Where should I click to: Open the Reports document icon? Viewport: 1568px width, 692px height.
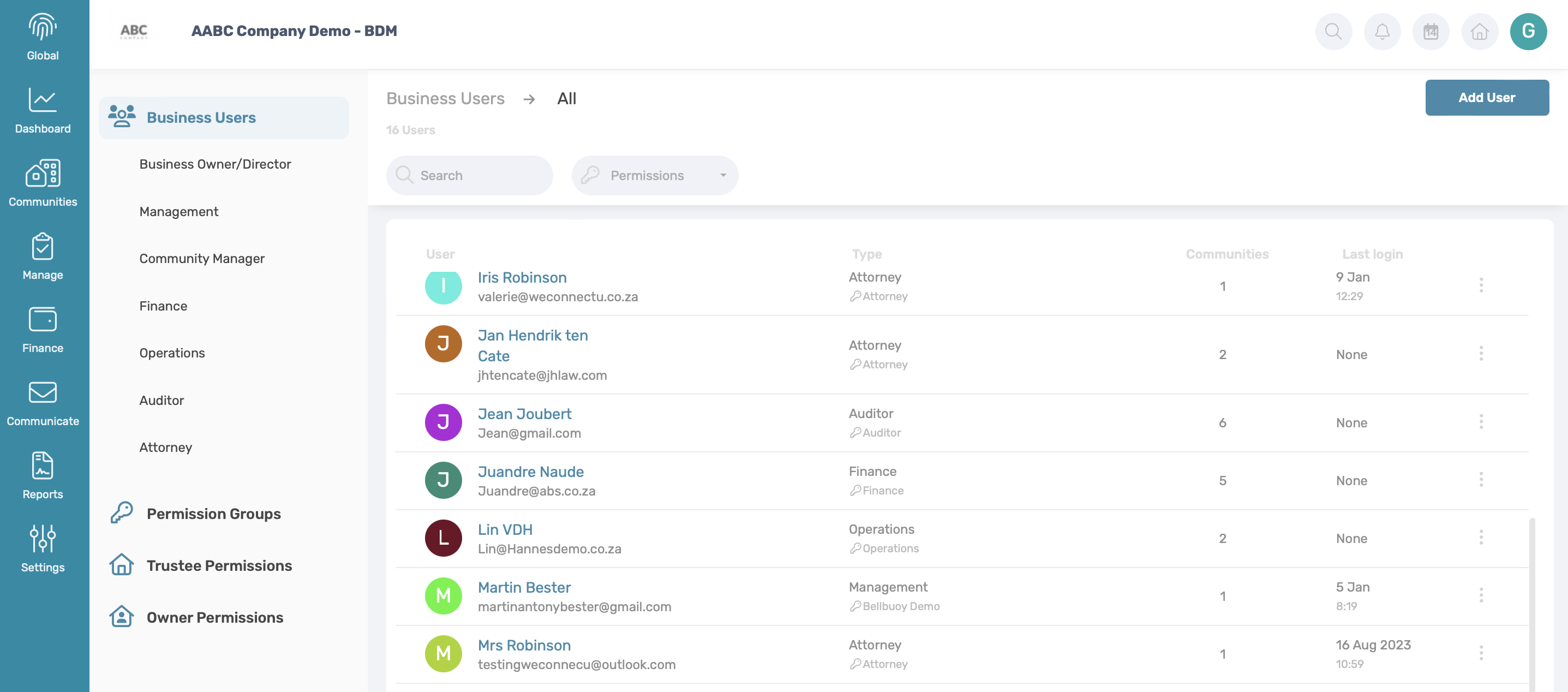[43, 466]
